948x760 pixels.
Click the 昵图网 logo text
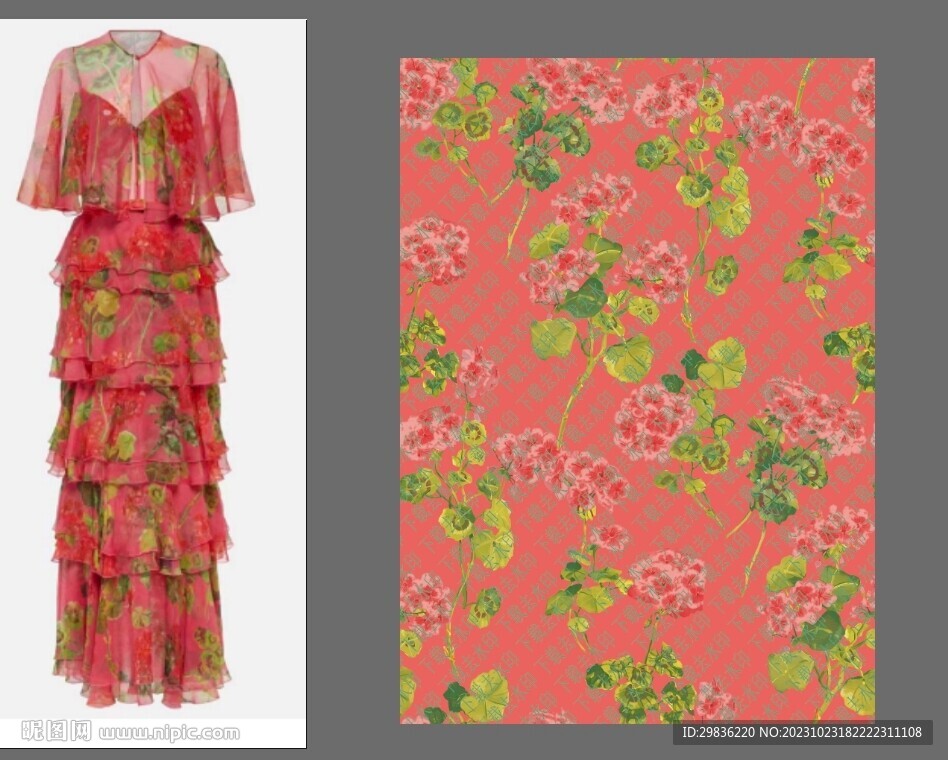point(56,731)
